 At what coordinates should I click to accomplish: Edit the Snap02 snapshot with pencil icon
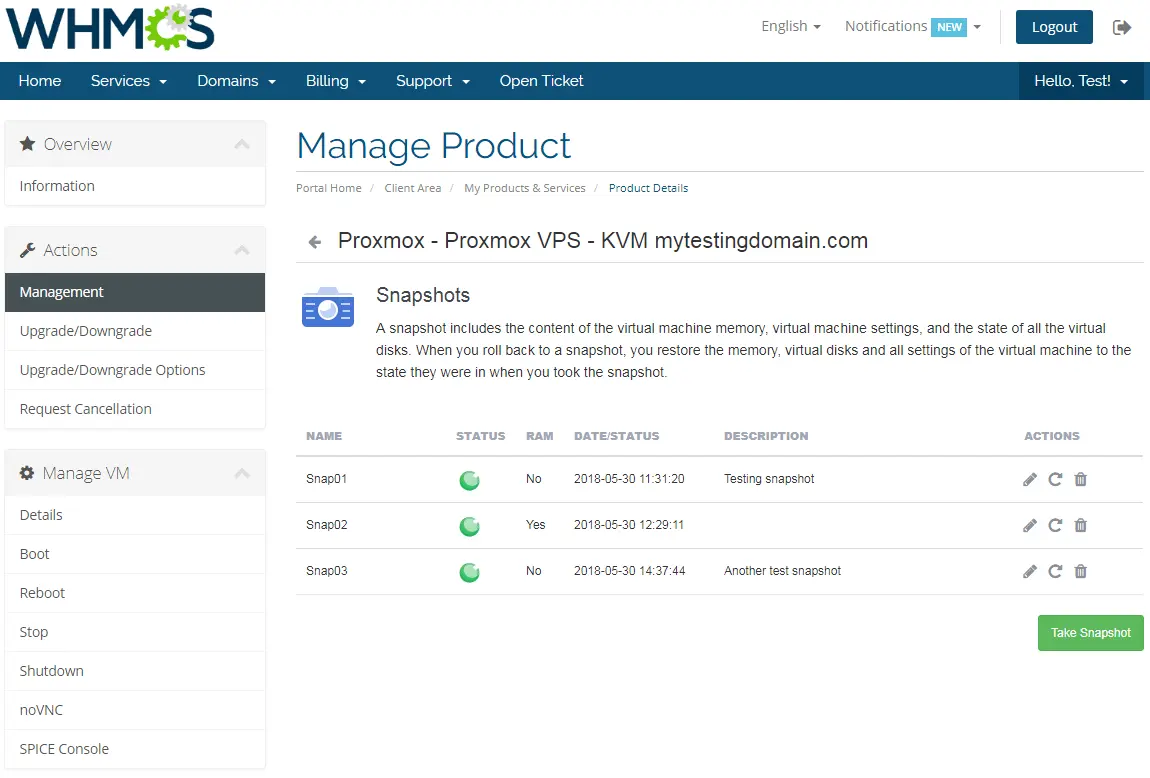[x=1030, y=526]
